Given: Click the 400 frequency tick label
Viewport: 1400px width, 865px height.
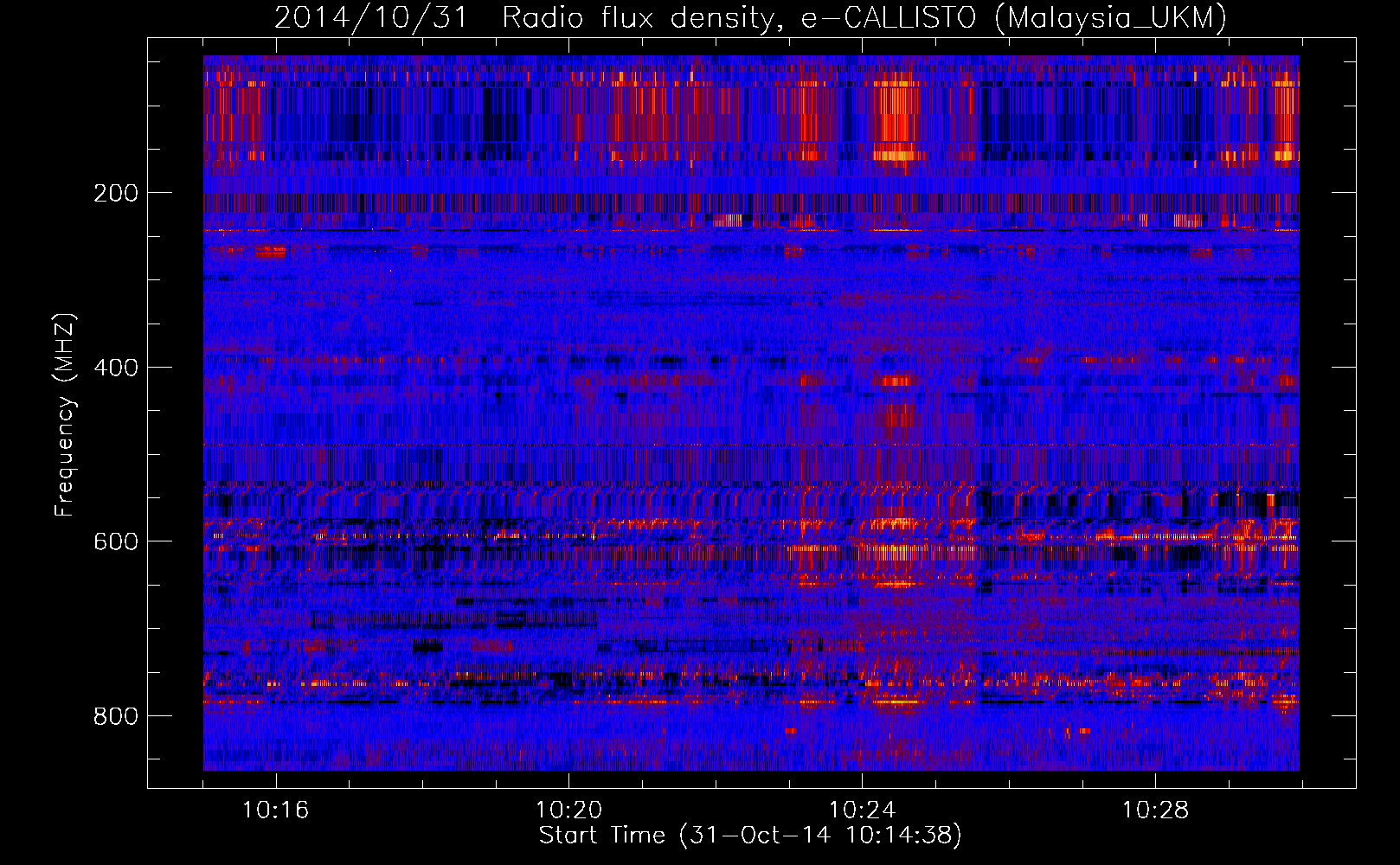Looking at the screenshot, I should 115,368.
